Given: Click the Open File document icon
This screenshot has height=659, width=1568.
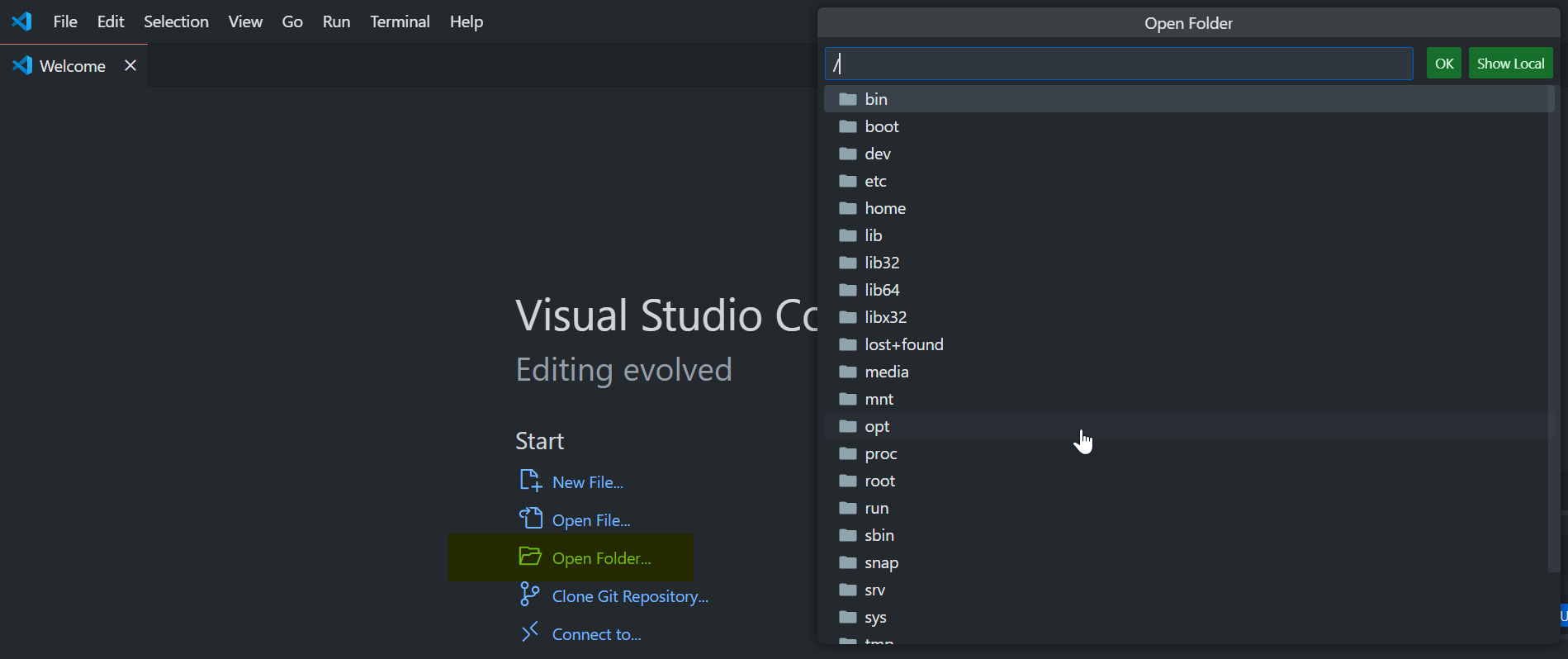Looking at the screenshot, I should point(530,518).
